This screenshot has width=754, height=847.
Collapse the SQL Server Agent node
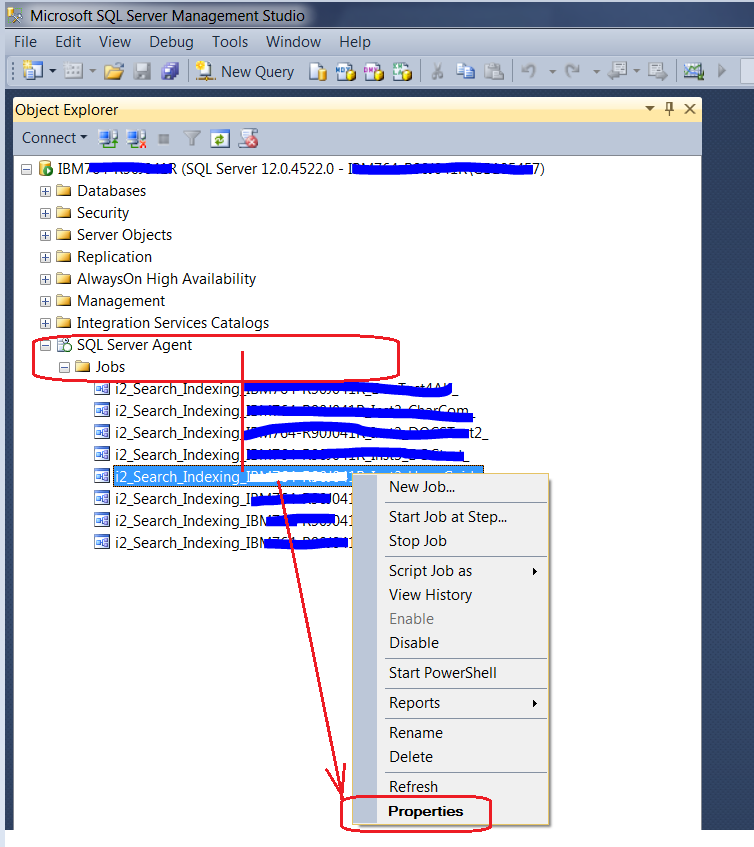[45, 345]
